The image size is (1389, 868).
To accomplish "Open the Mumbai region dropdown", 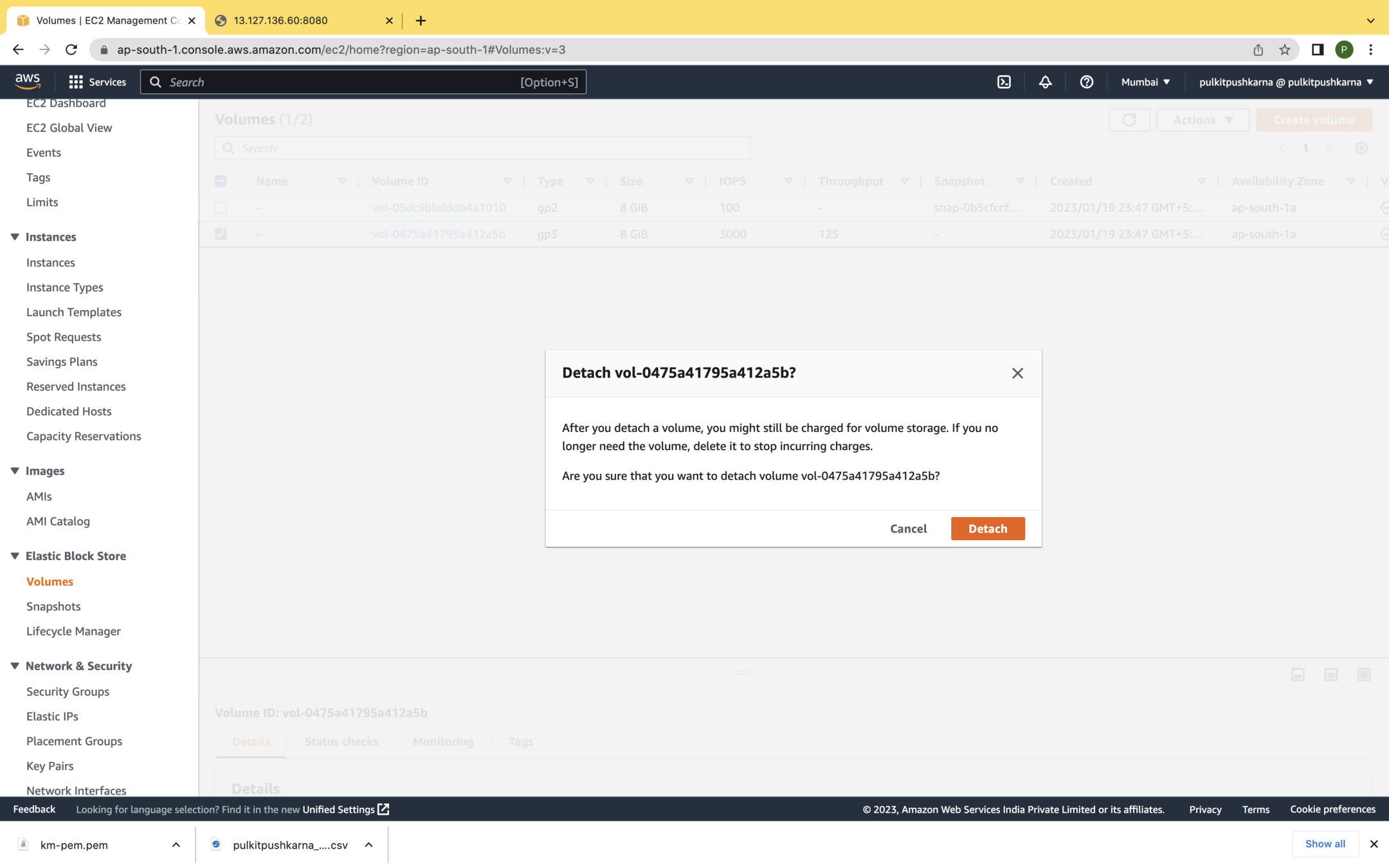I will (1145, 82).
